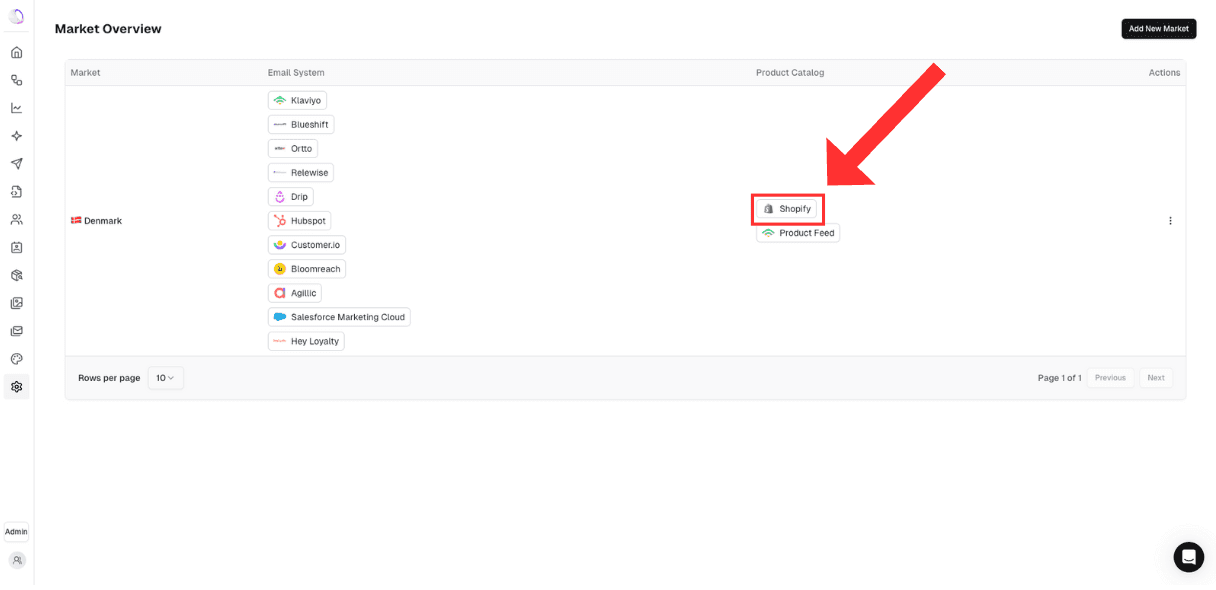The image size is (1216, 590).
Task: Click the Previous page button
Action: click(x=1110, y=378)
